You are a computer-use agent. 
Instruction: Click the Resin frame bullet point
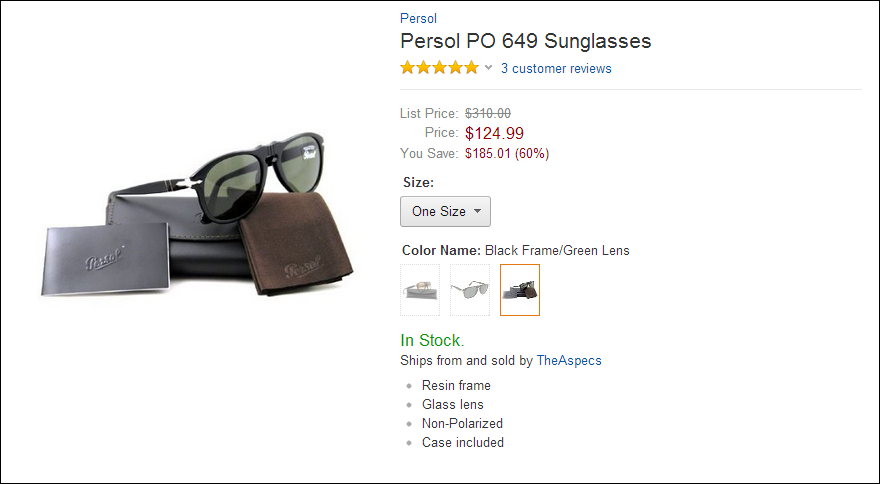(x=456, y=385)
